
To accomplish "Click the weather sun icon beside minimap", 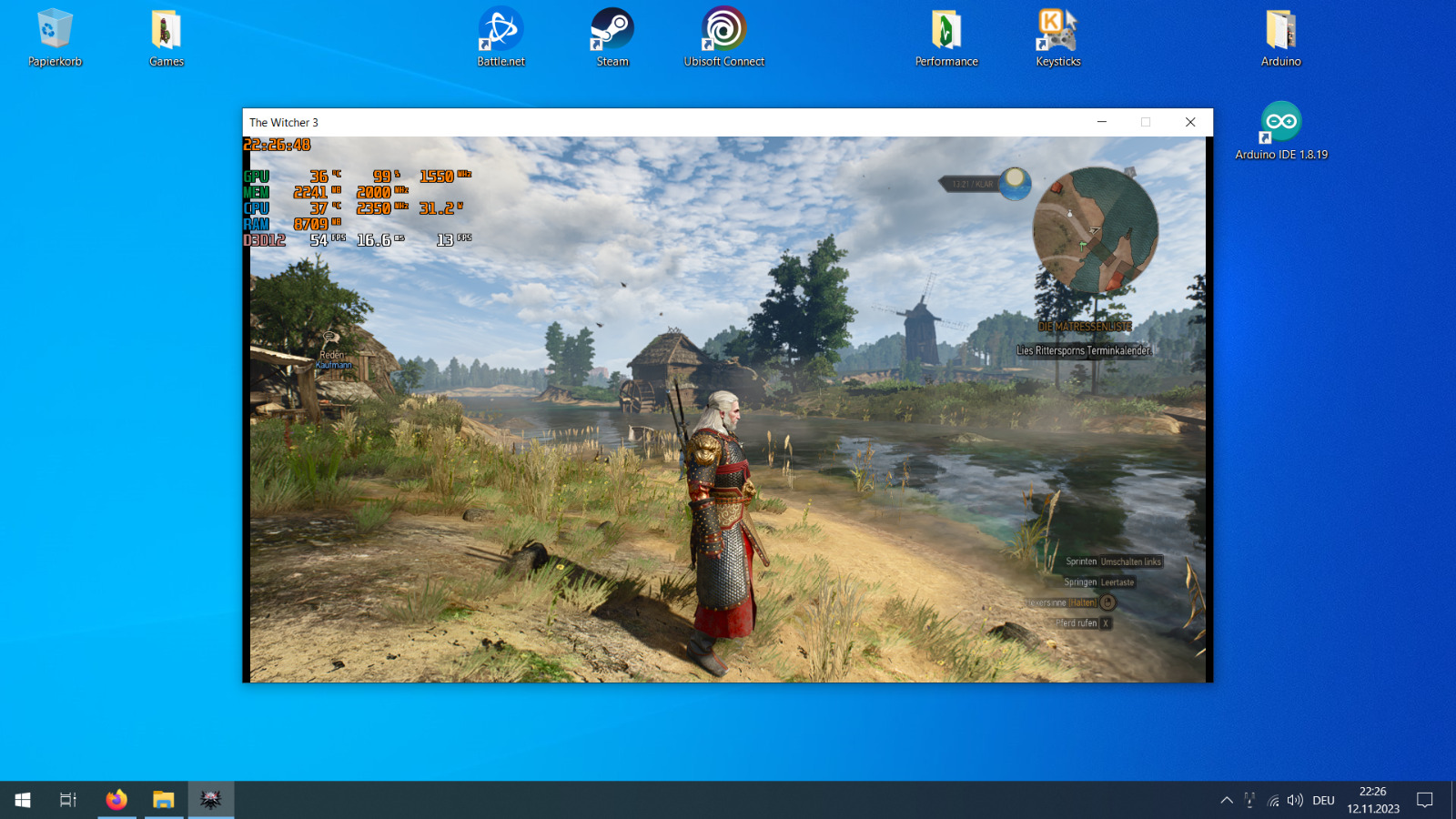I will (1015, 184).
